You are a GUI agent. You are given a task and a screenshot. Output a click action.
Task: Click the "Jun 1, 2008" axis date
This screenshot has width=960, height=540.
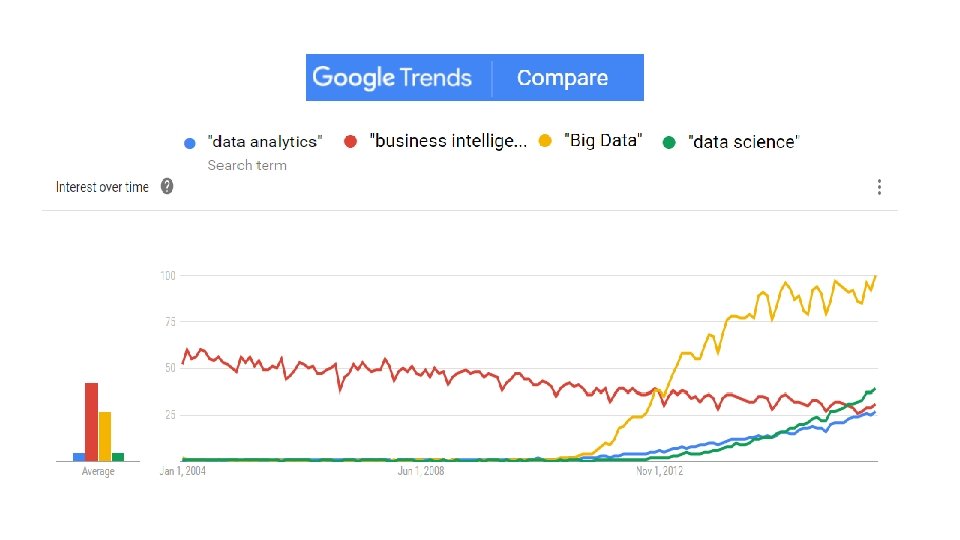click(420, 471)
